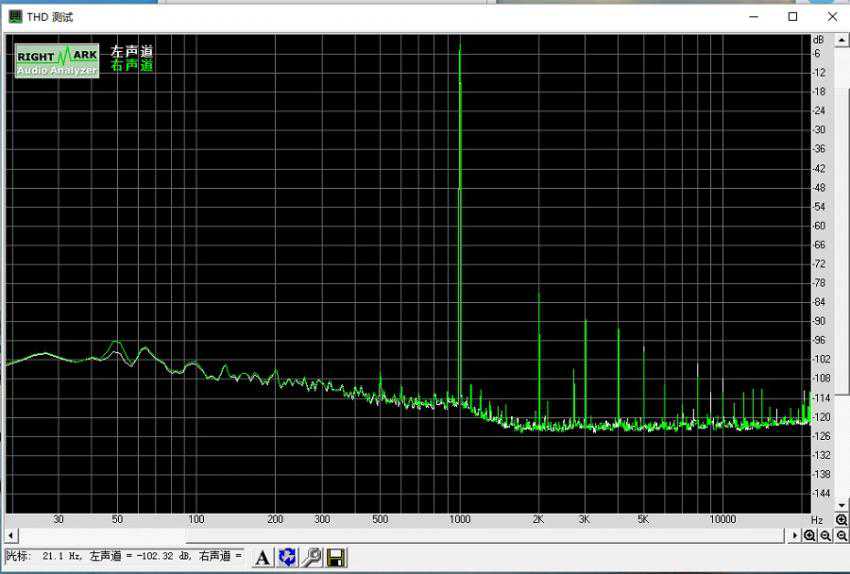Click the horizontal scrollbar track
Screen dimensions: 850x574
point(400,536)
